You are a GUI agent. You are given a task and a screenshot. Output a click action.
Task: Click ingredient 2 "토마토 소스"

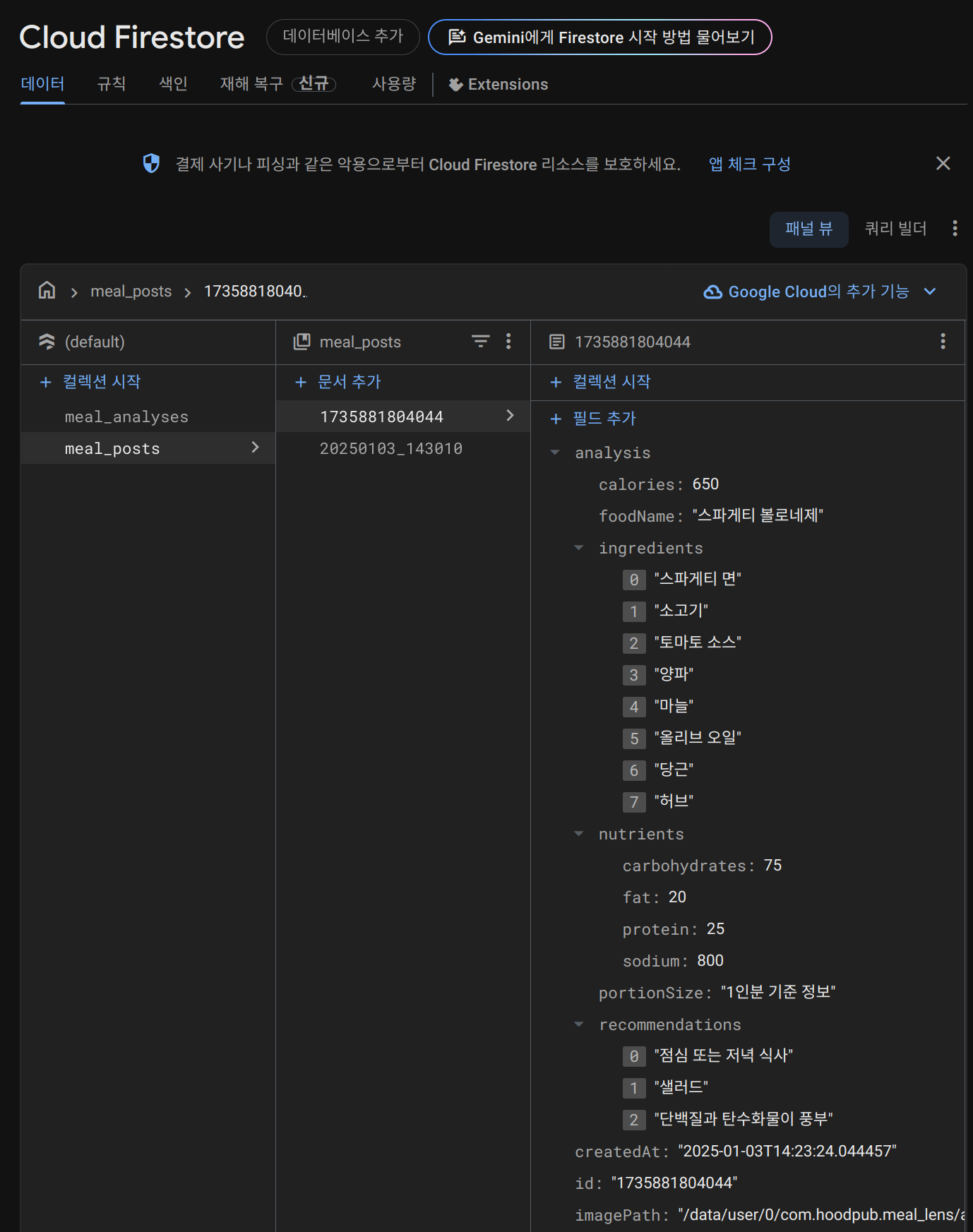(698, 642)
